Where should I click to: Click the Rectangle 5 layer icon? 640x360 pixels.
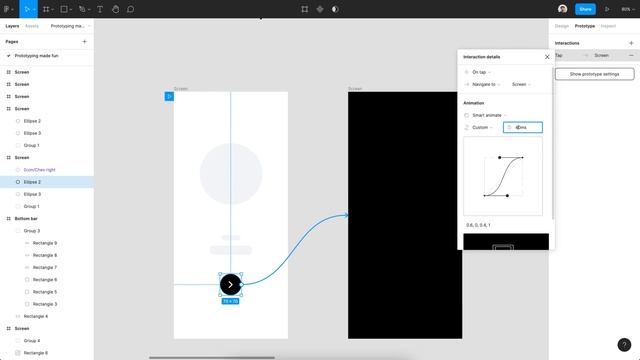(x=27, y=292)
